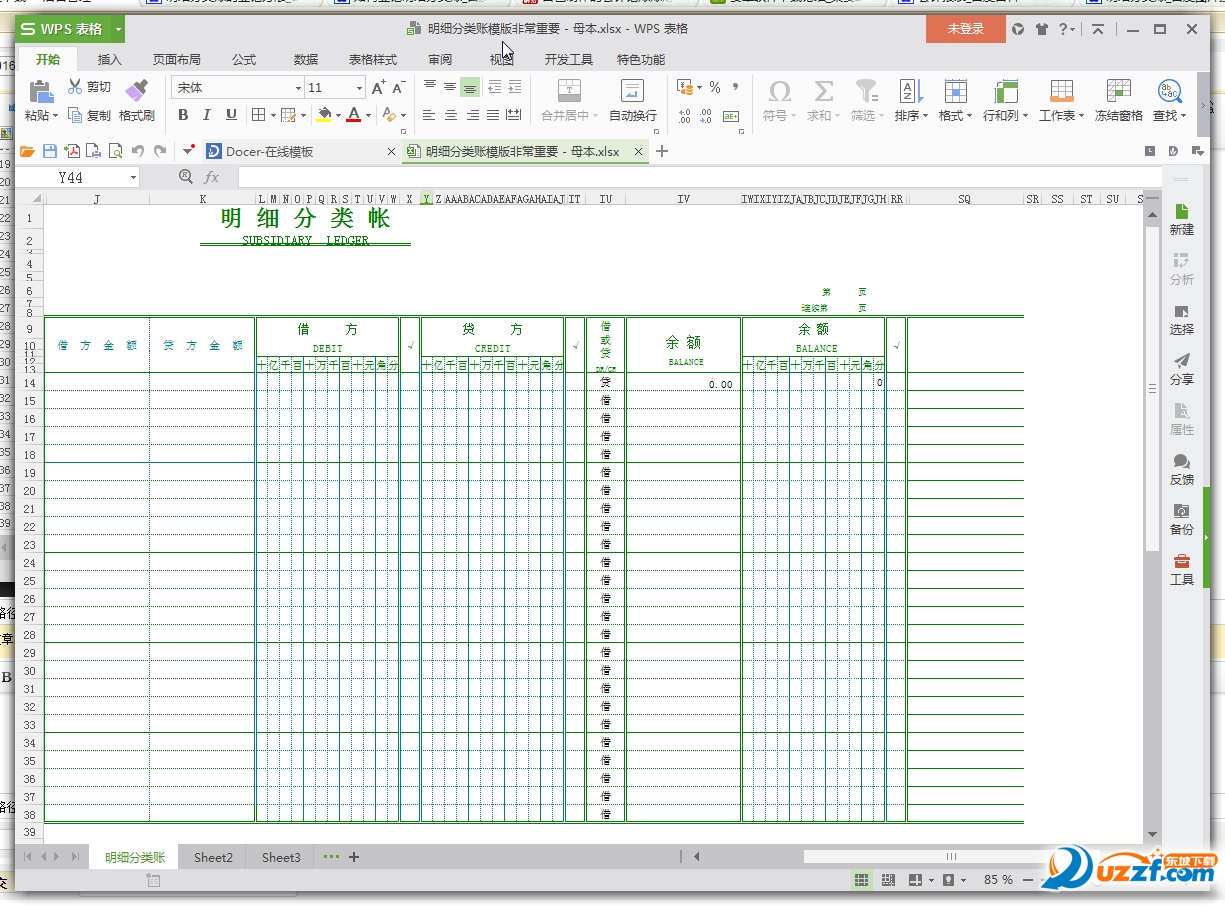The image size is (1225, 906).
Task: Open the 插入 (Insert) ribbon tab
Action: 110,60
